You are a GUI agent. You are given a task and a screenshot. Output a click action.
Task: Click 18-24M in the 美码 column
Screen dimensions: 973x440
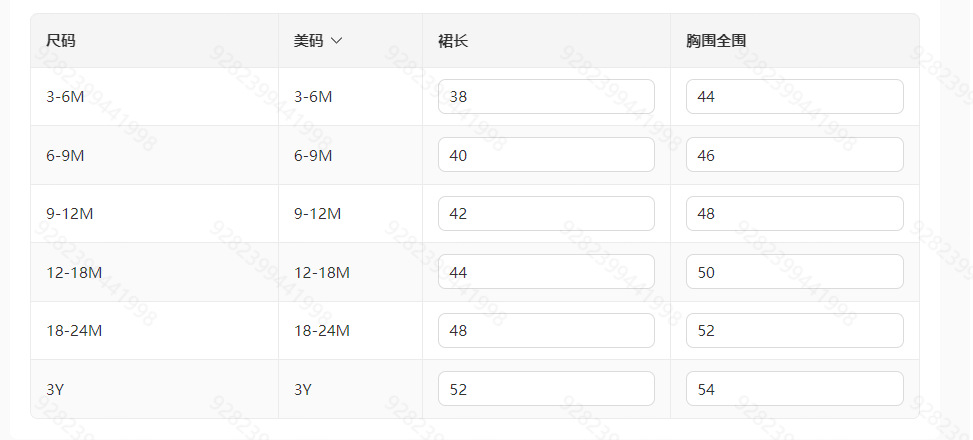point(322,330)
